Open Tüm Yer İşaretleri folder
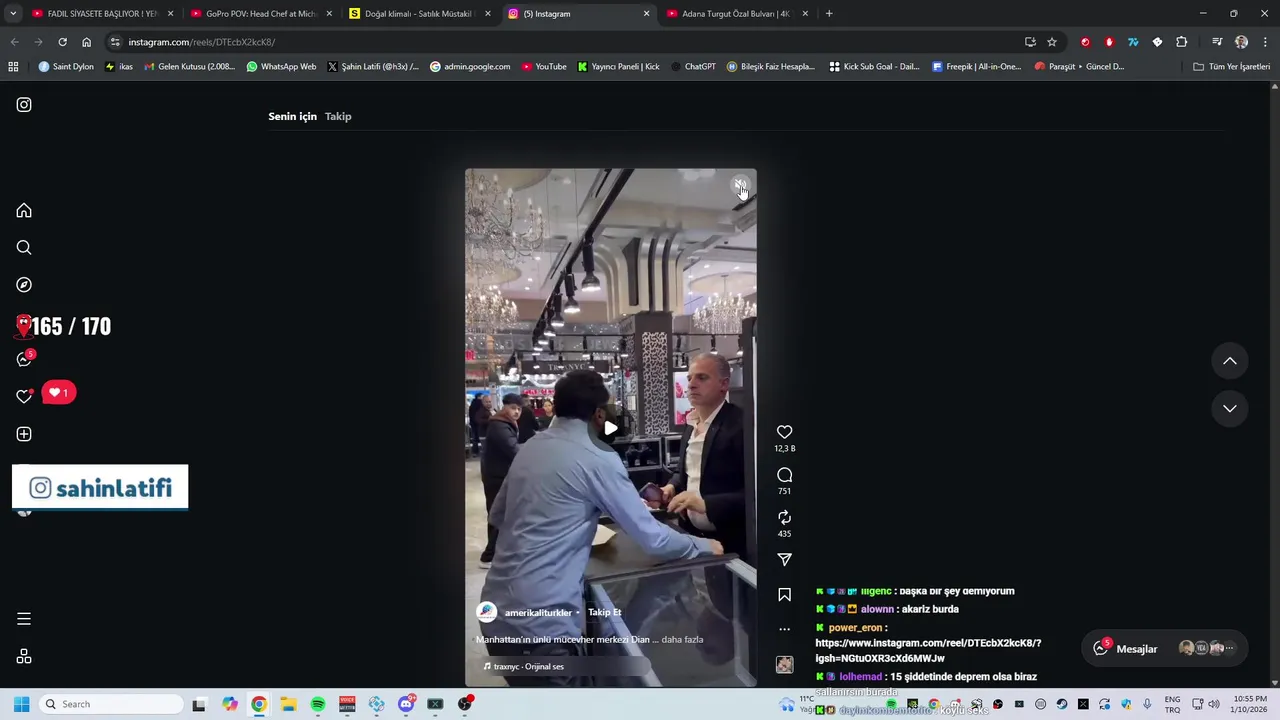Viewport: 1280px width, 720px height. click(x=1231, y=67)
